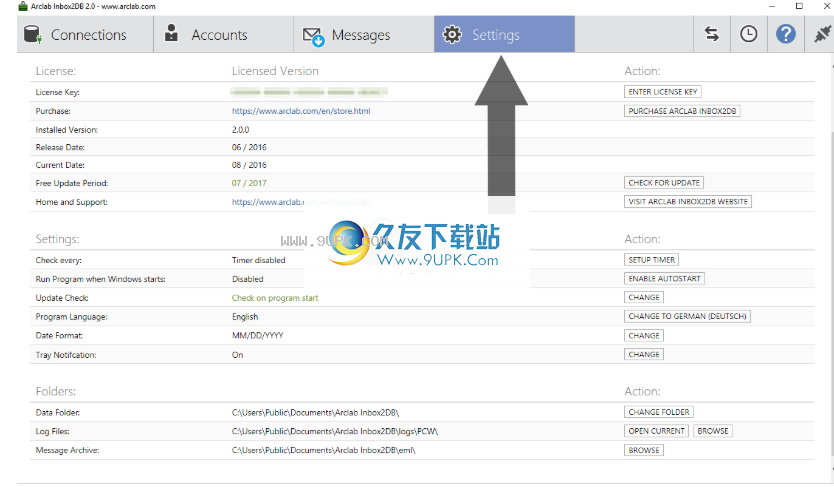Click the Arclab Inbox2DB title bar icon
This screenshot has width=834, height=487.
click(23, 6)
